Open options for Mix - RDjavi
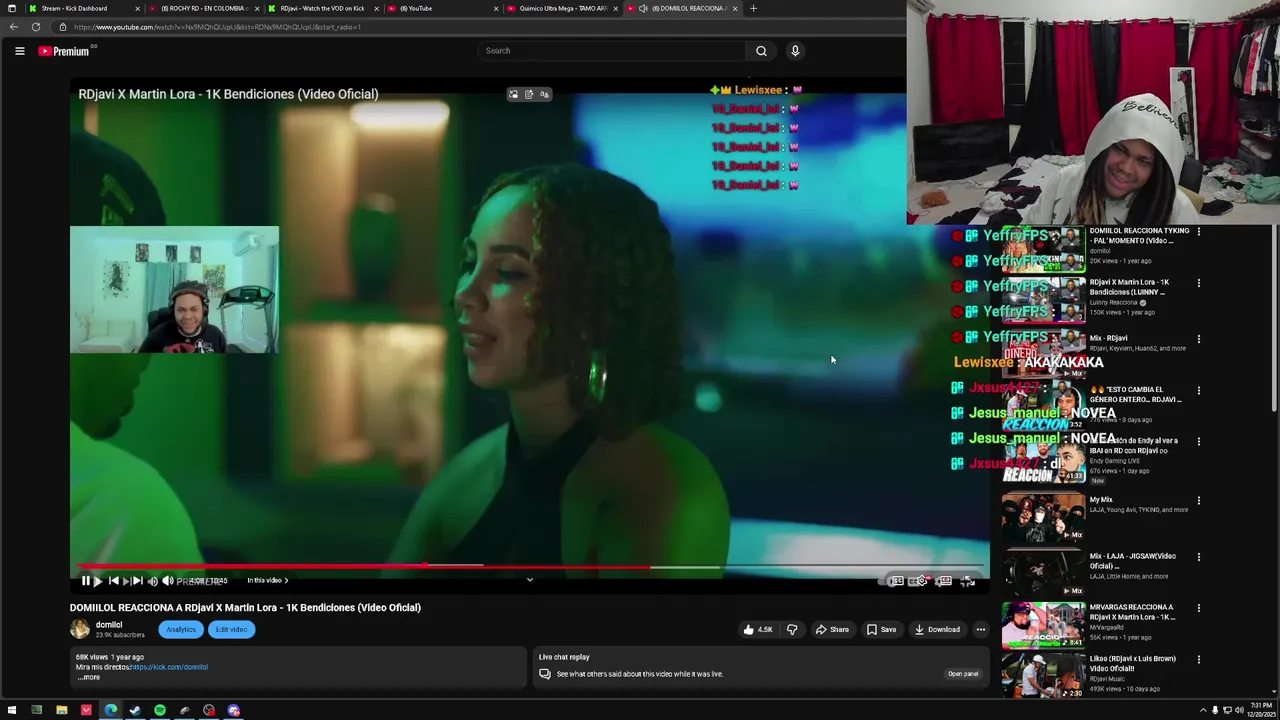 coord(1199,339)
